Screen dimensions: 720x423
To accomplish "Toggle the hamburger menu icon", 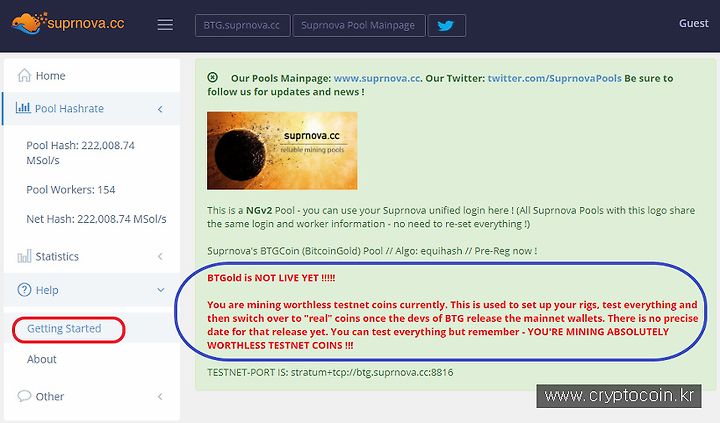I will (x=165, y=25).
